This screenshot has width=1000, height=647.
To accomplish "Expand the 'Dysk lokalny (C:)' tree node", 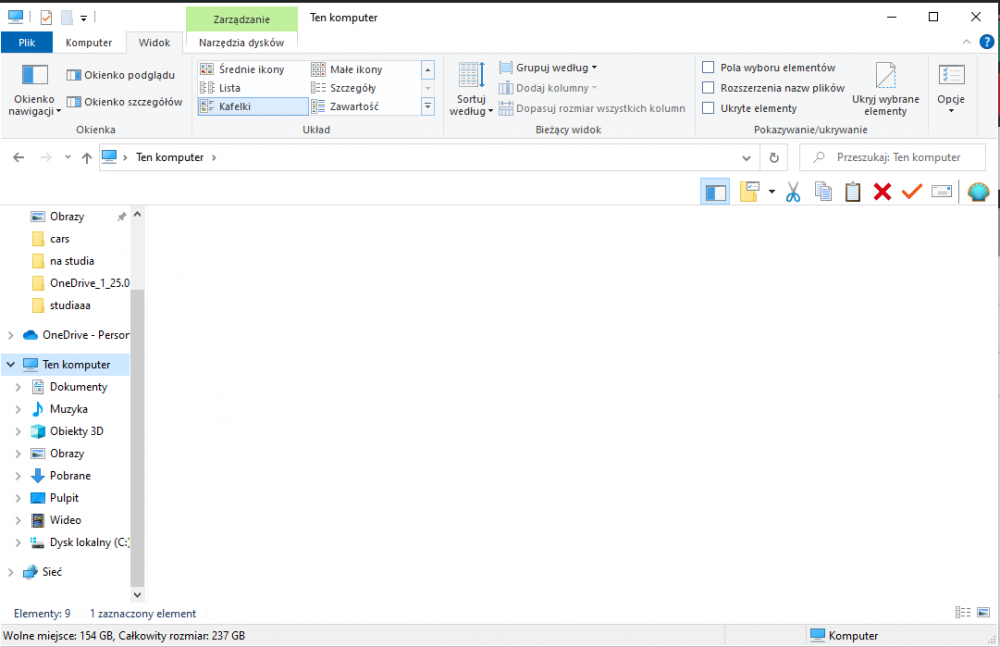I will point(17,543).
